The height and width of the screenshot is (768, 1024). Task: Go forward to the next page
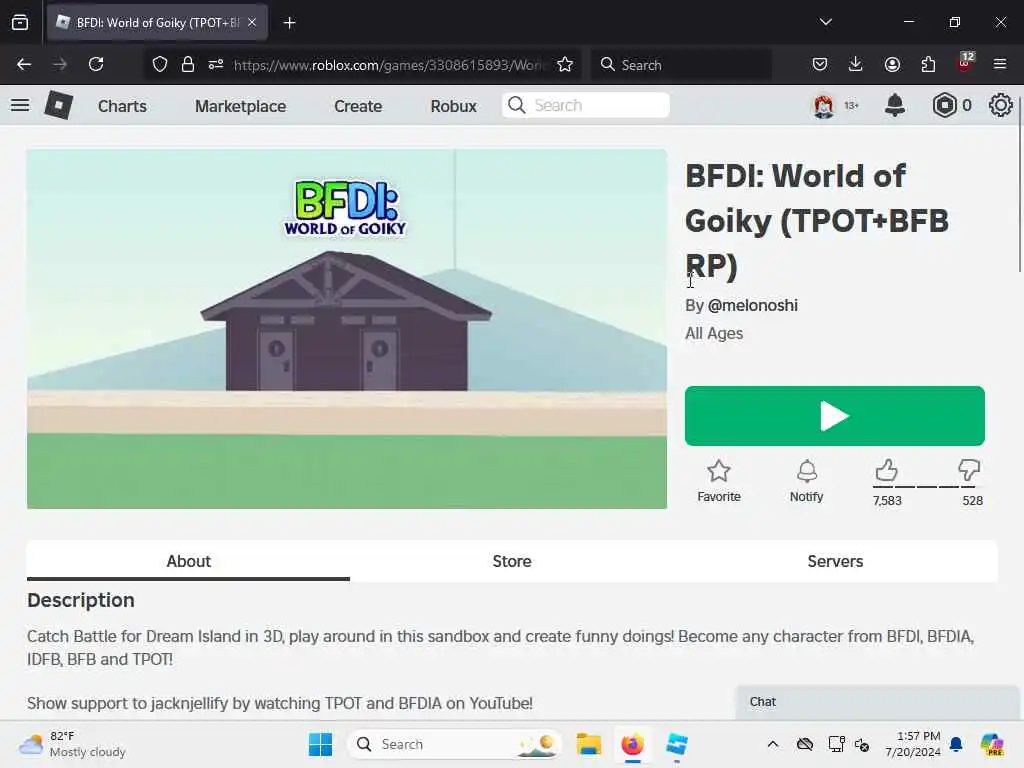click(59, 64)
